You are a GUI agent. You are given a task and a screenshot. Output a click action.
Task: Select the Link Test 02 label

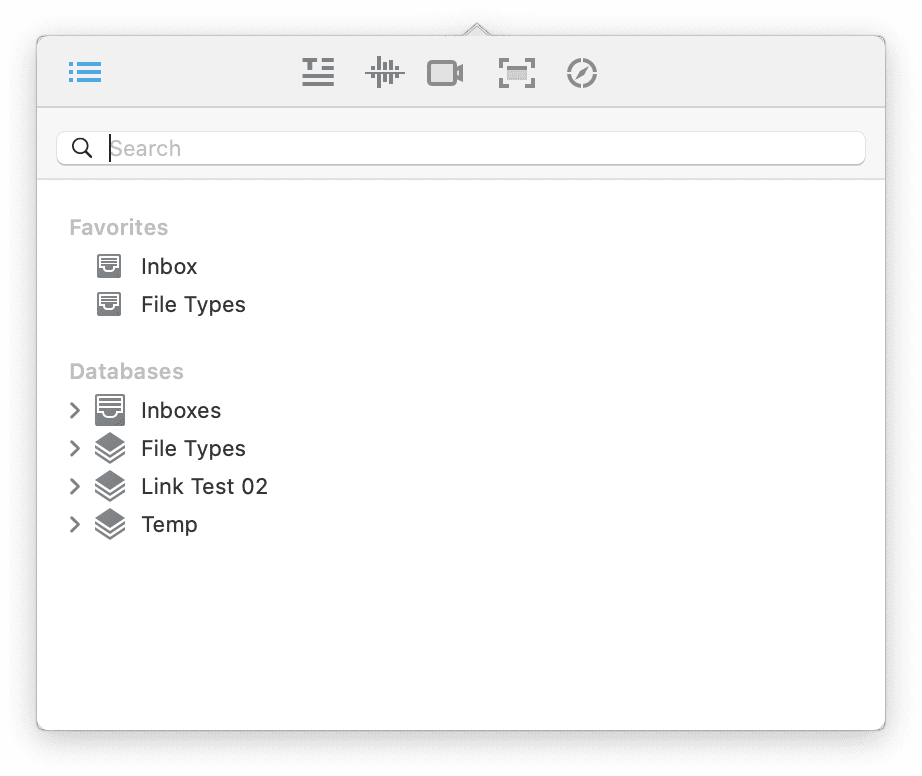tap(204, 486)
